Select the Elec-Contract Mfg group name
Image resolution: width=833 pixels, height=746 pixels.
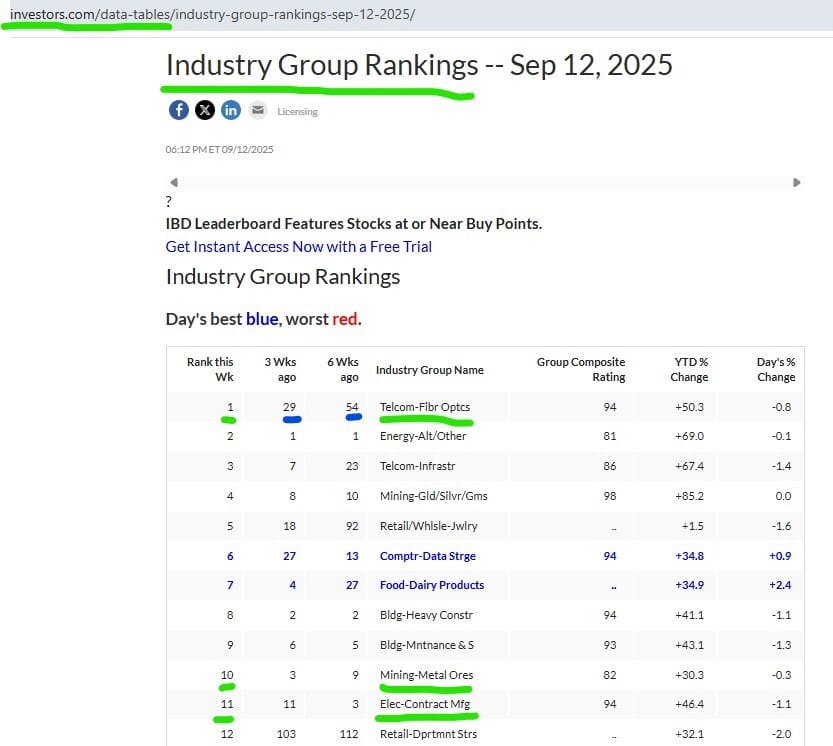pos(425,704)
